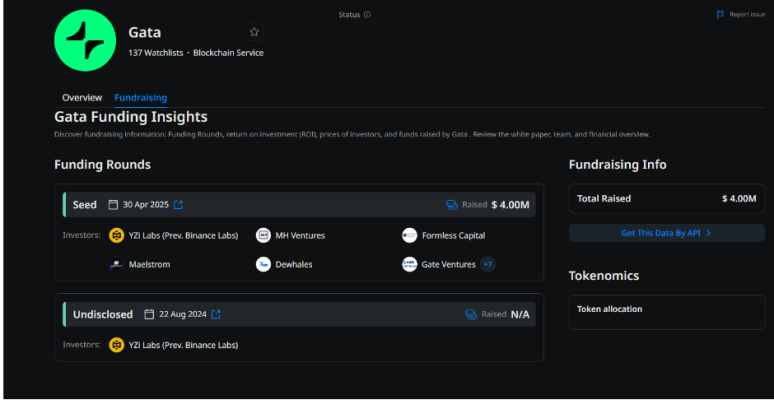Click the YZi Labs logo in the Undisclosed round
The image size is (774, 400).
116,345
